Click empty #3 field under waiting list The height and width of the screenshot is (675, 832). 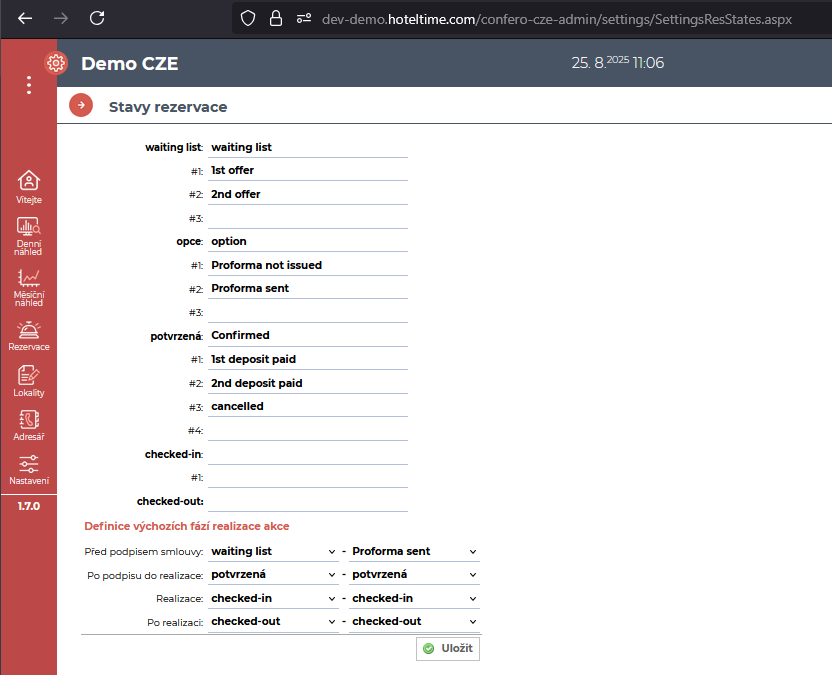[x=308, y=218]
